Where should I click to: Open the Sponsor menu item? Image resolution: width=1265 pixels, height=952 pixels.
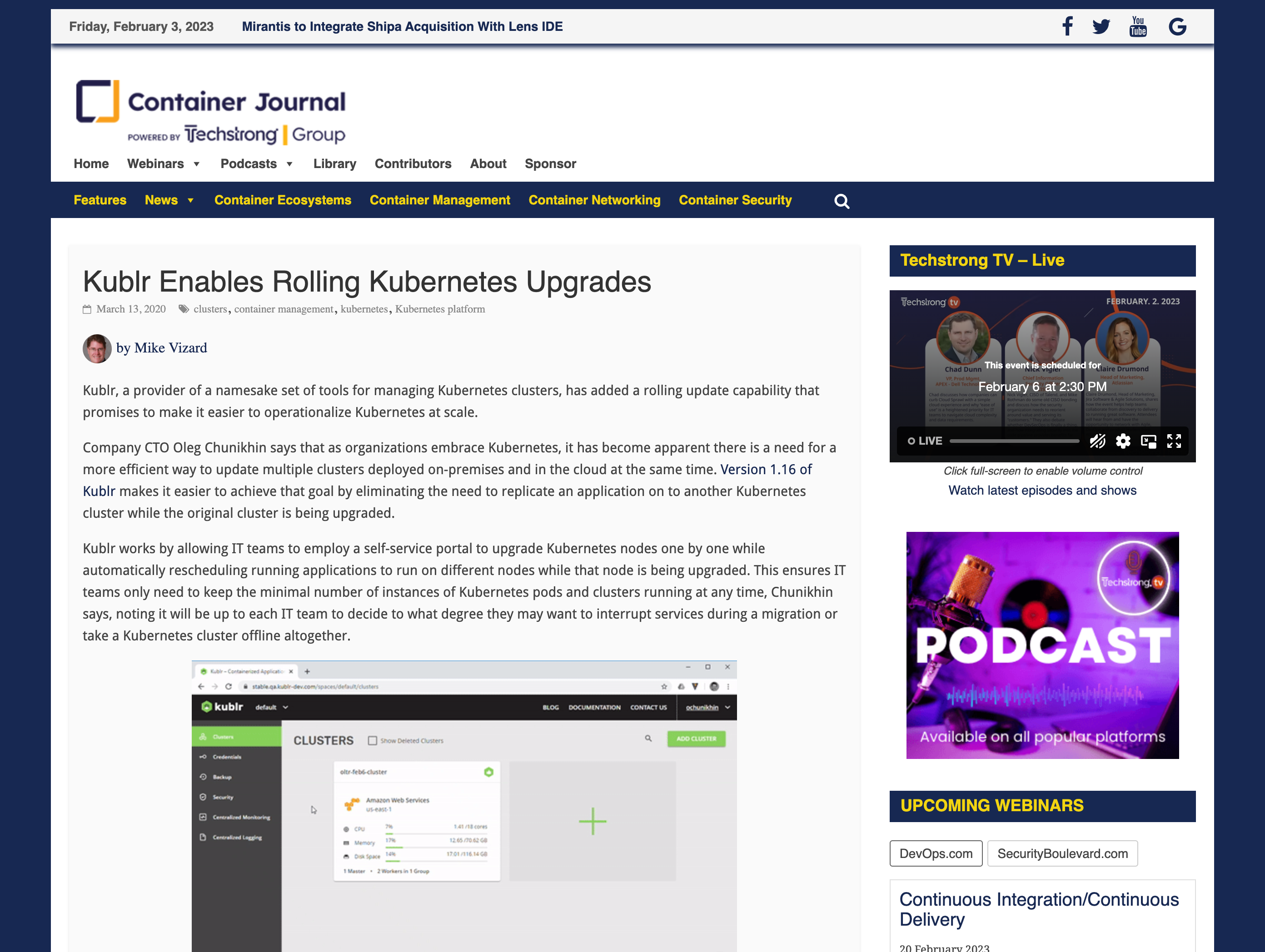(x=550, y=164)
